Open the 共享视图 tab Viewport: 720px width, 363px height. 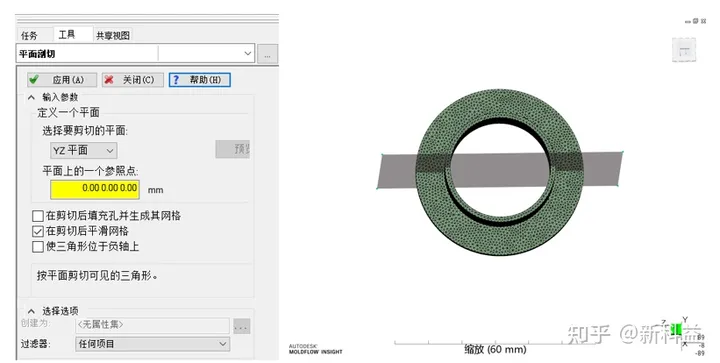tap(112, 35)
